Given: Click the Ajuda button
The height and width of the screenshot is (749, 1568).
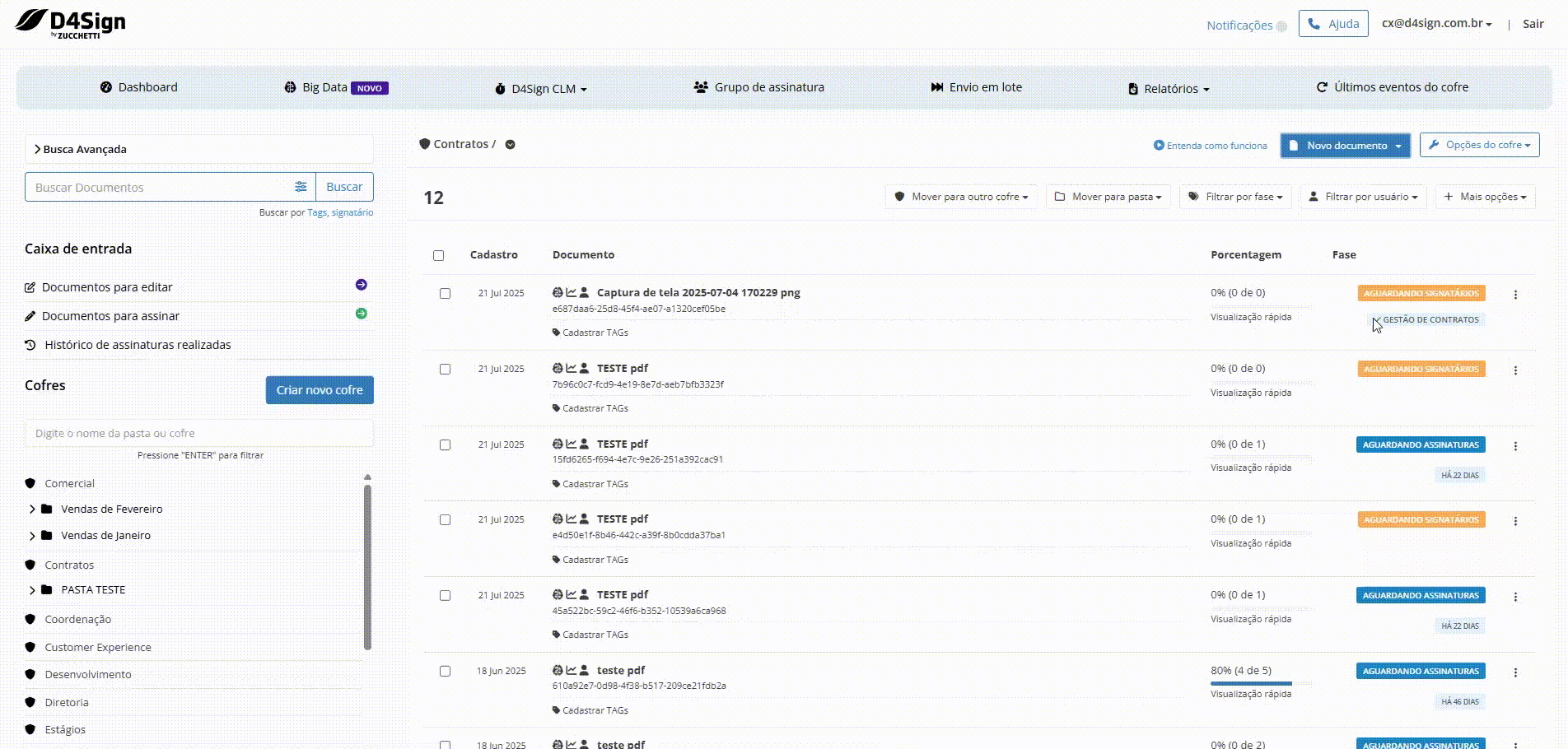Looking at the screenshot, I should tap(1333, 24).
